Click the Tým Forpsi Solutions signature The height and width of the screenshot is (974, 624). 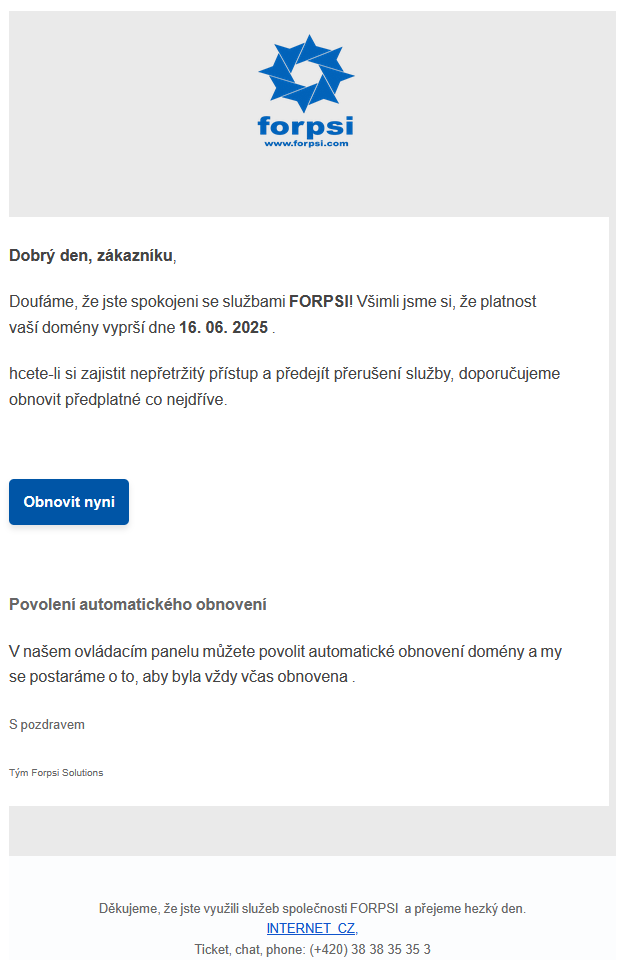(56, 773)
